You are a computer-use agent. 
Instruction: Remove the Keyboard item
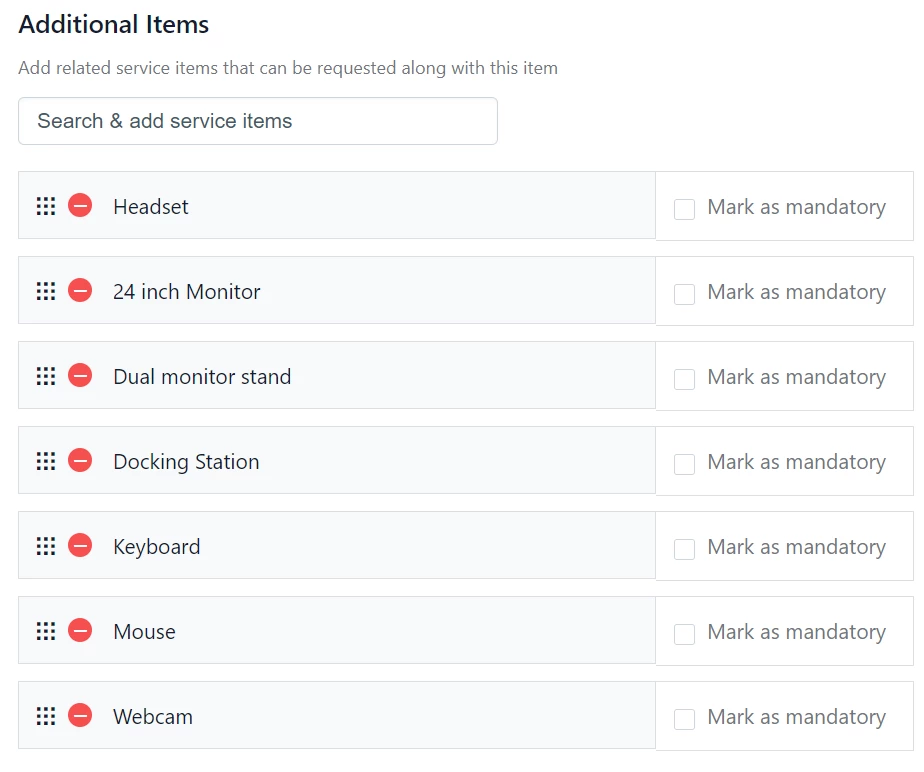[80, 545]
